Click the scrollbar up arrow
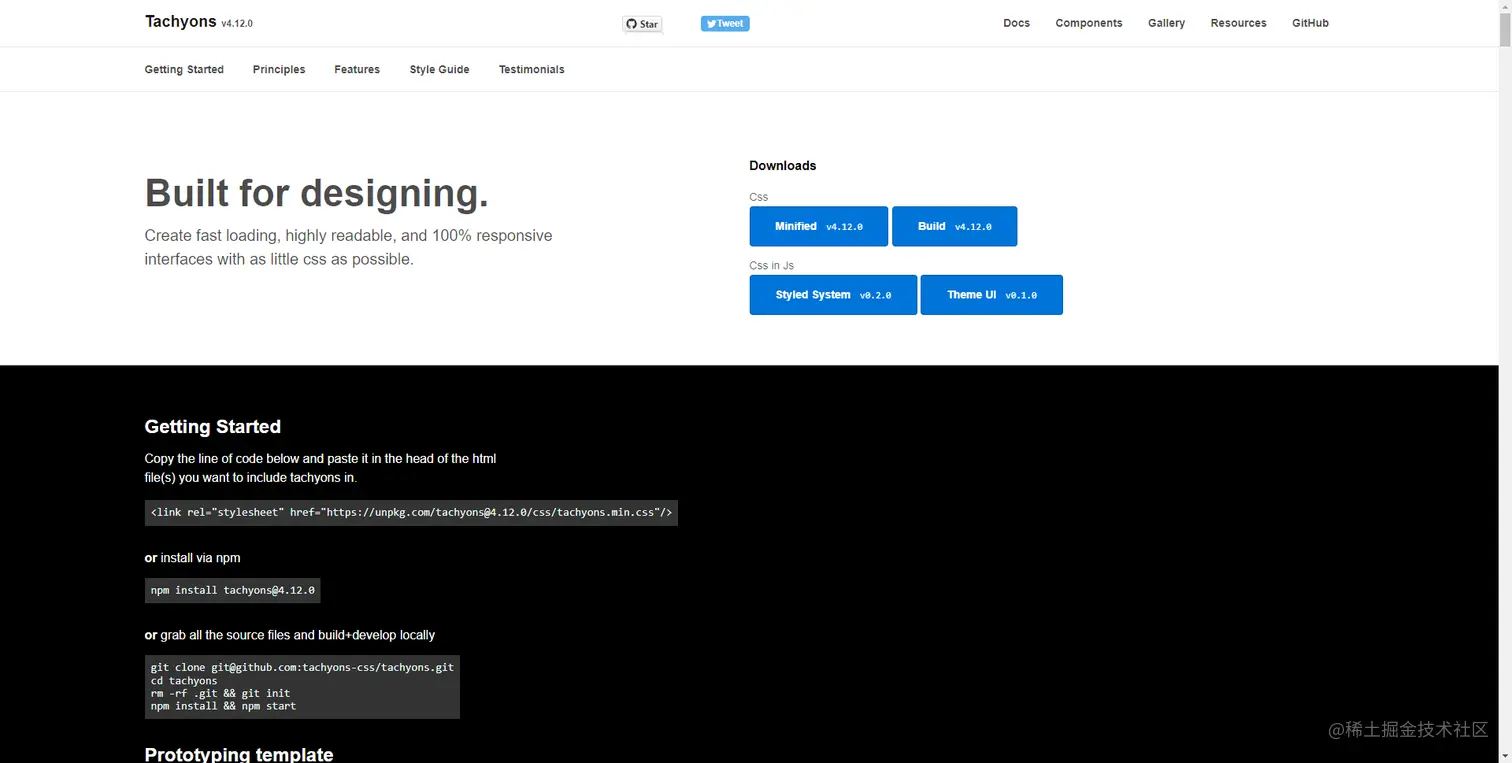 1505,8
